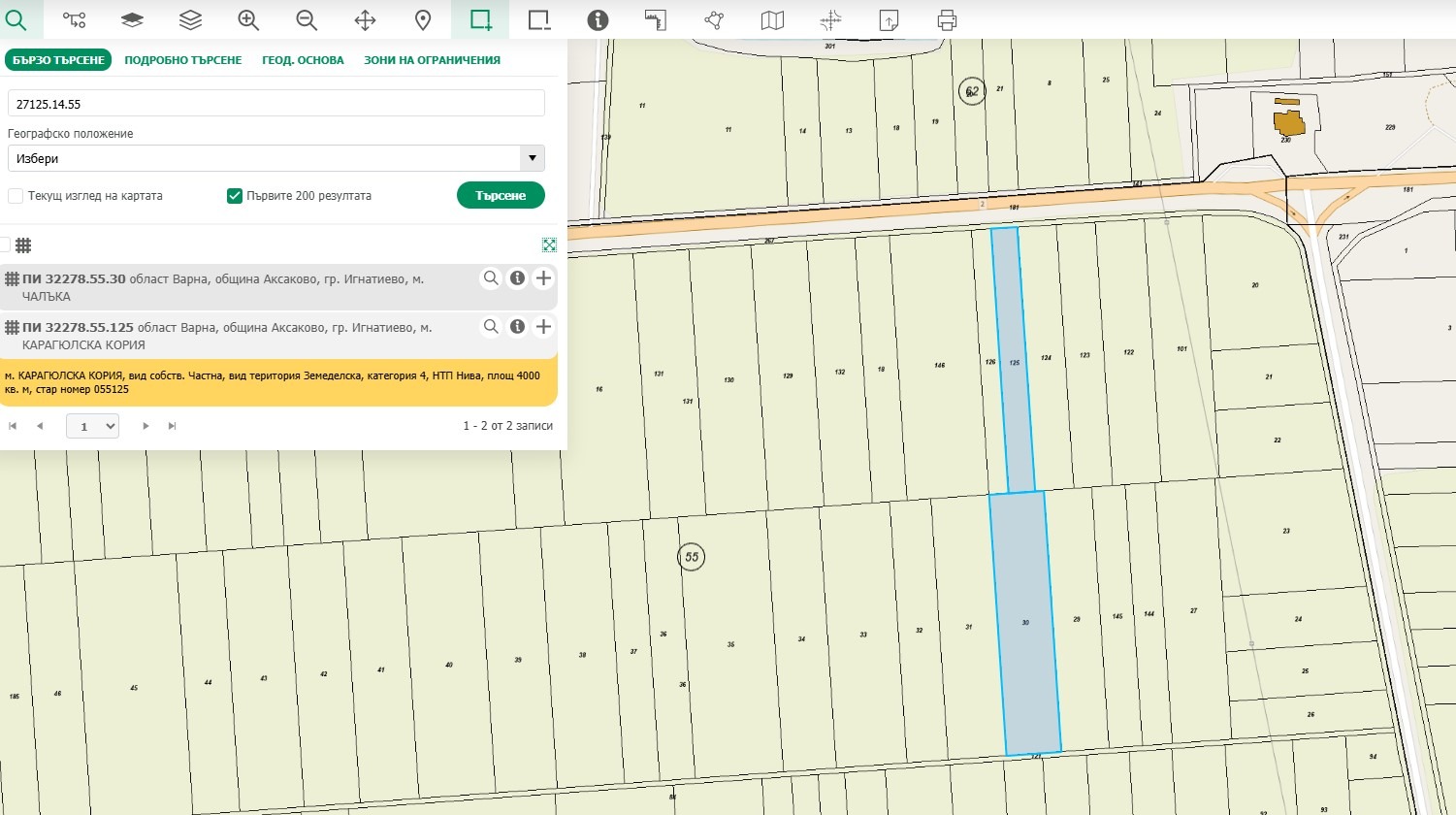Open 'ЗОНИ НА ОГРАНИЧЕНИЯ' tab

pos(432,60)
